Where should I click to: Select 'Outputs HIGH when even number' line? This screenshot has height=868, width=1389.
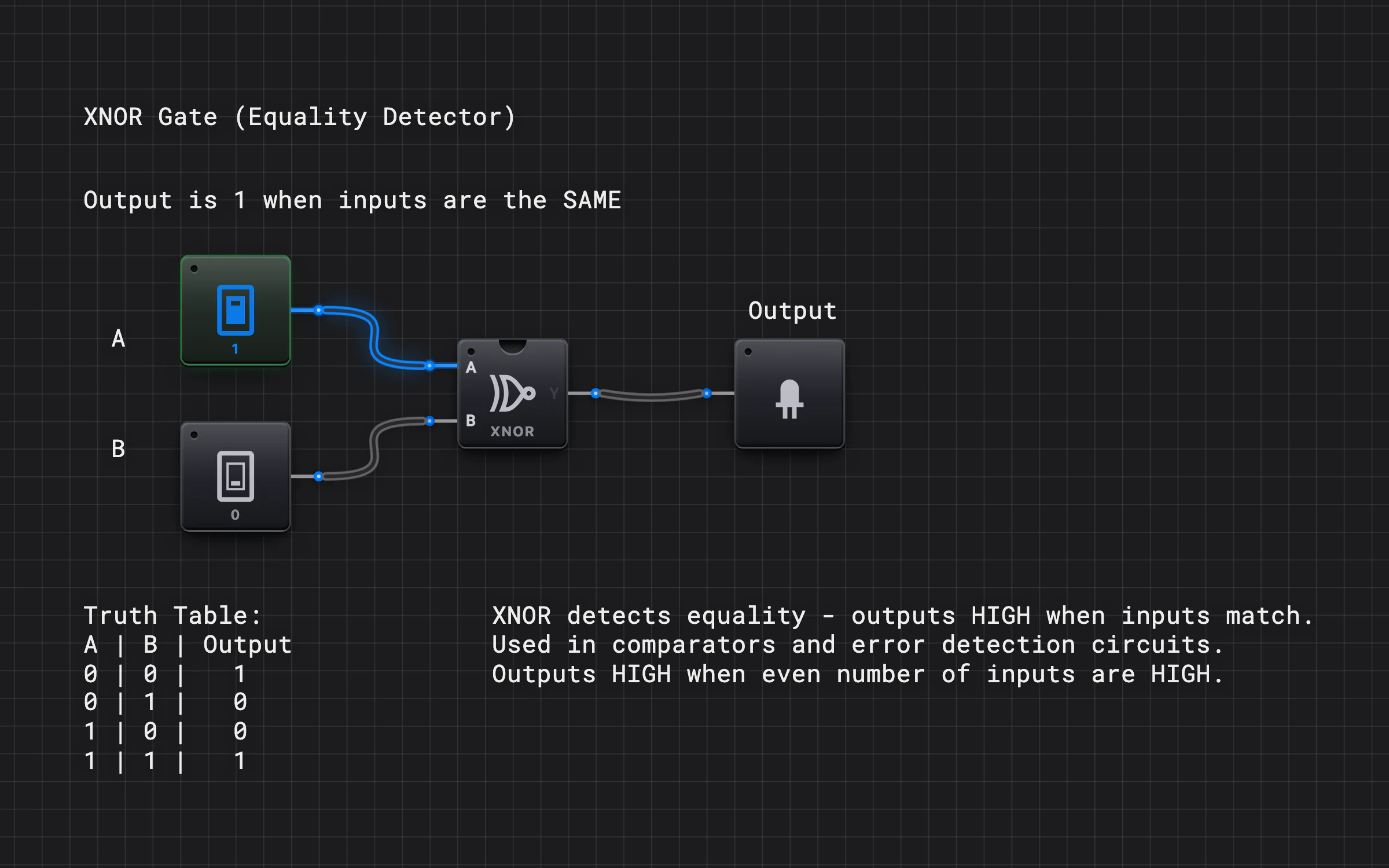(858, 675)
